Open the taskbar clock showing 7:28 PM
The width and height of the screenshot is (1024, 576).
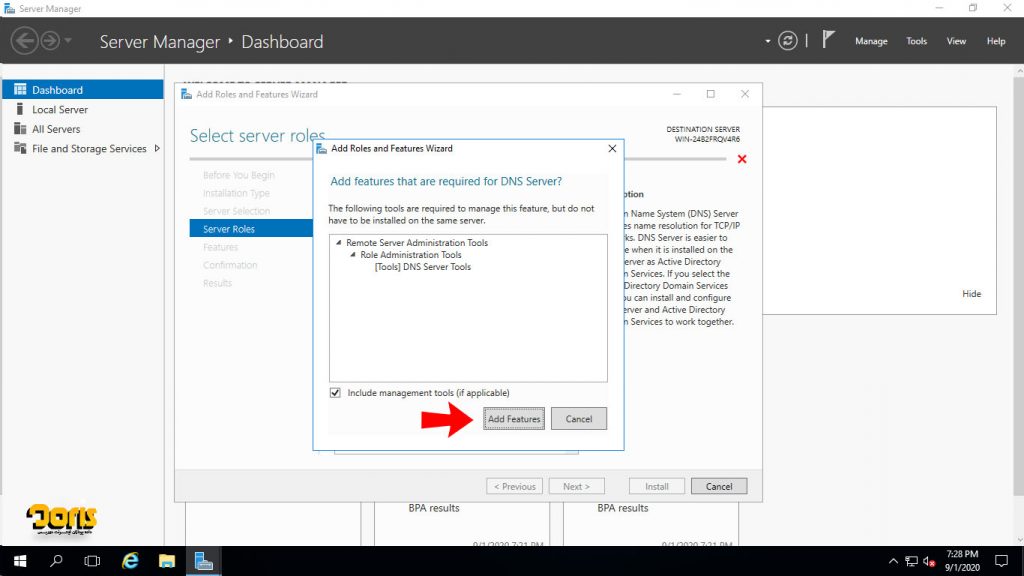(x=962, y=561)
